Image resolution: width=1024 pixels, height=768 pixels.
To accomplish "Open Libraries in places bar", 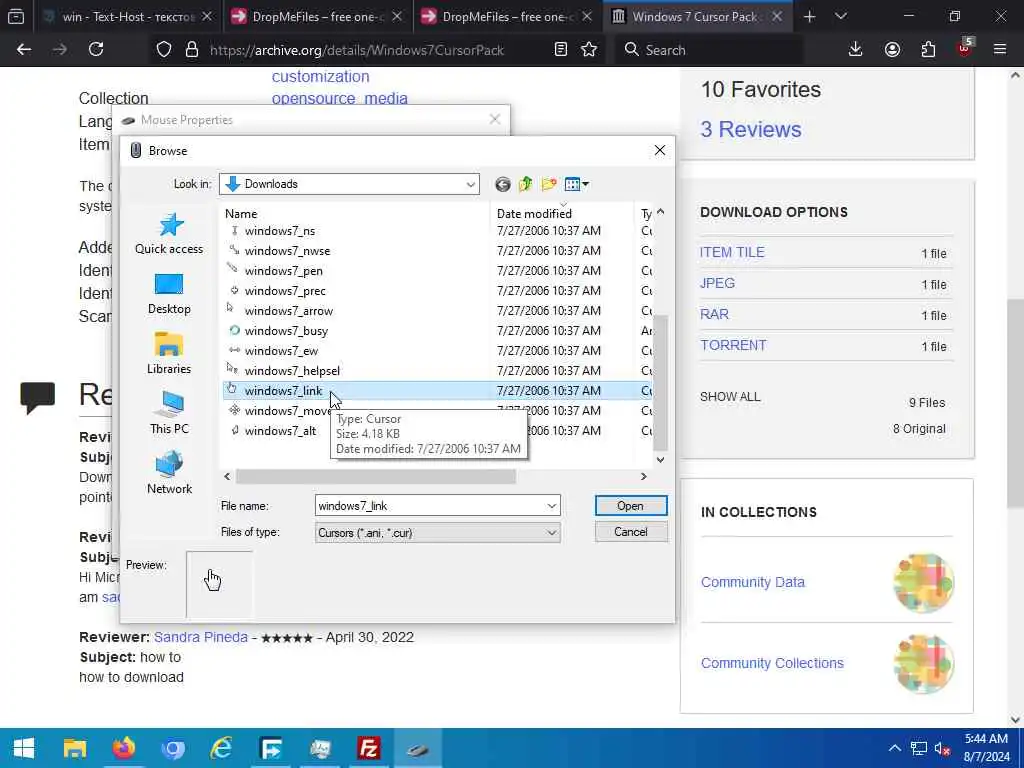I will click(x=169, y=354).
